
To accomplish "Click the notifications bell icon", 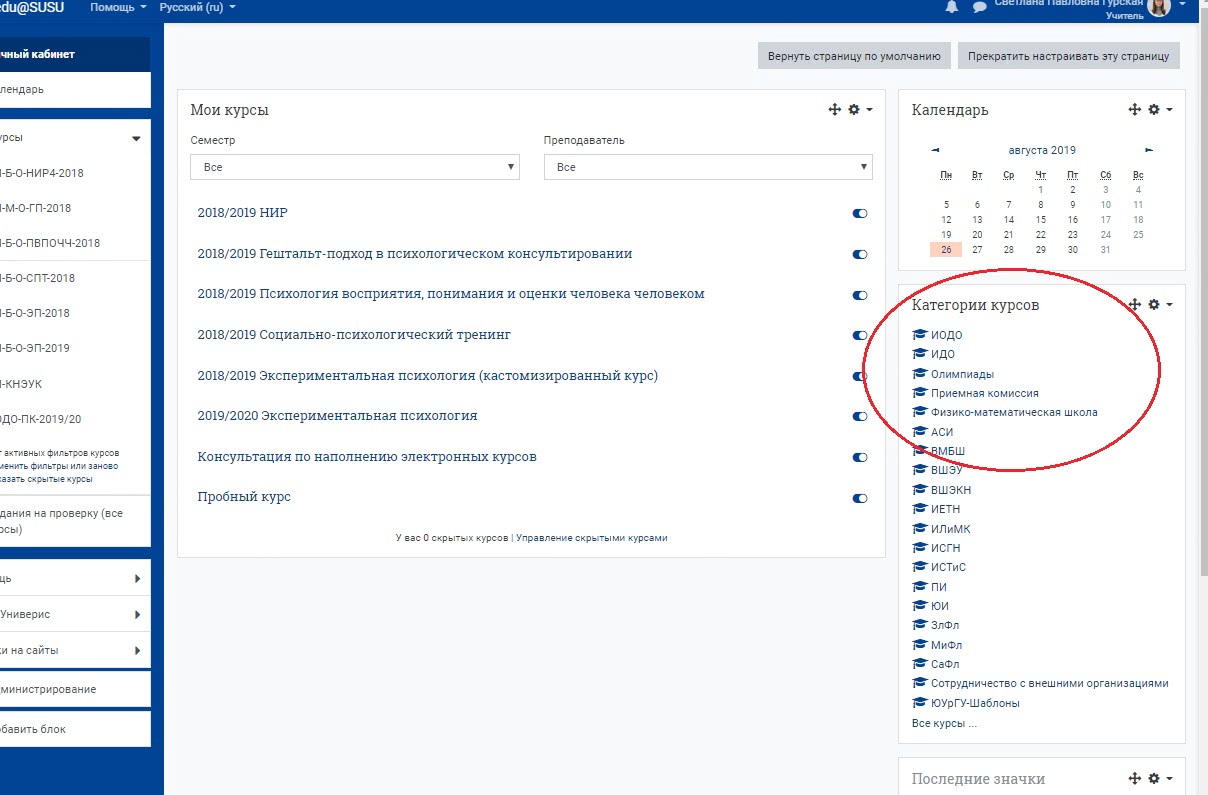I will [951, 8].
